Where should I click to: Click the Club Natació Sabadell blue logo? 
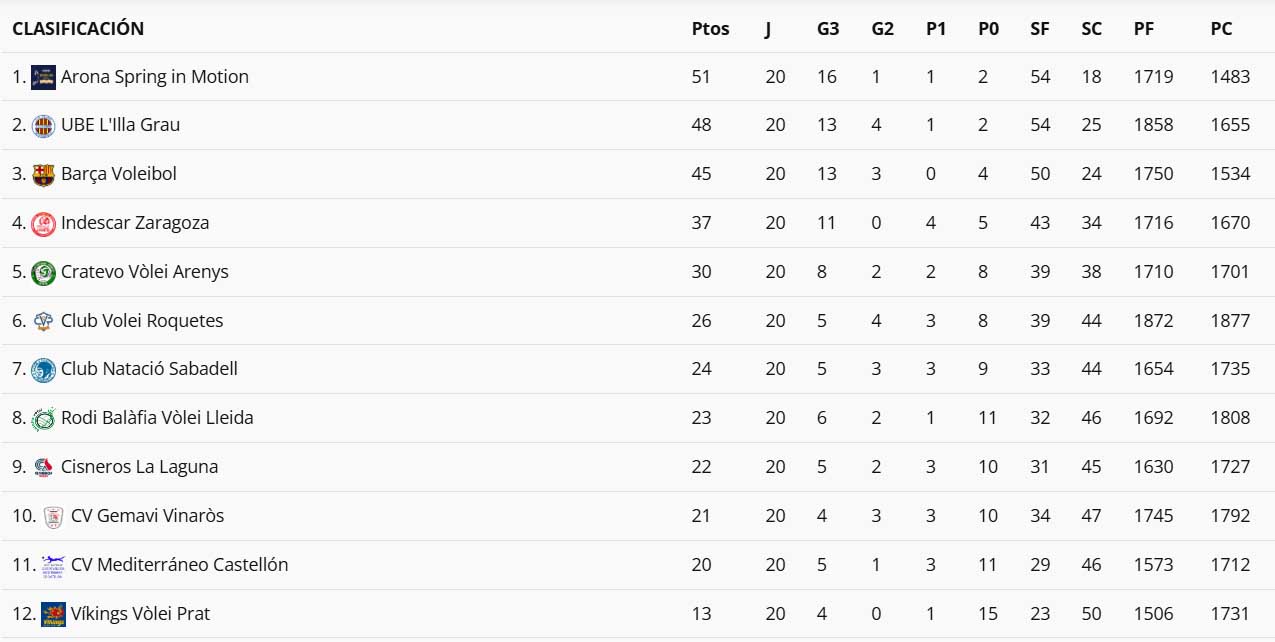[43, 370]
